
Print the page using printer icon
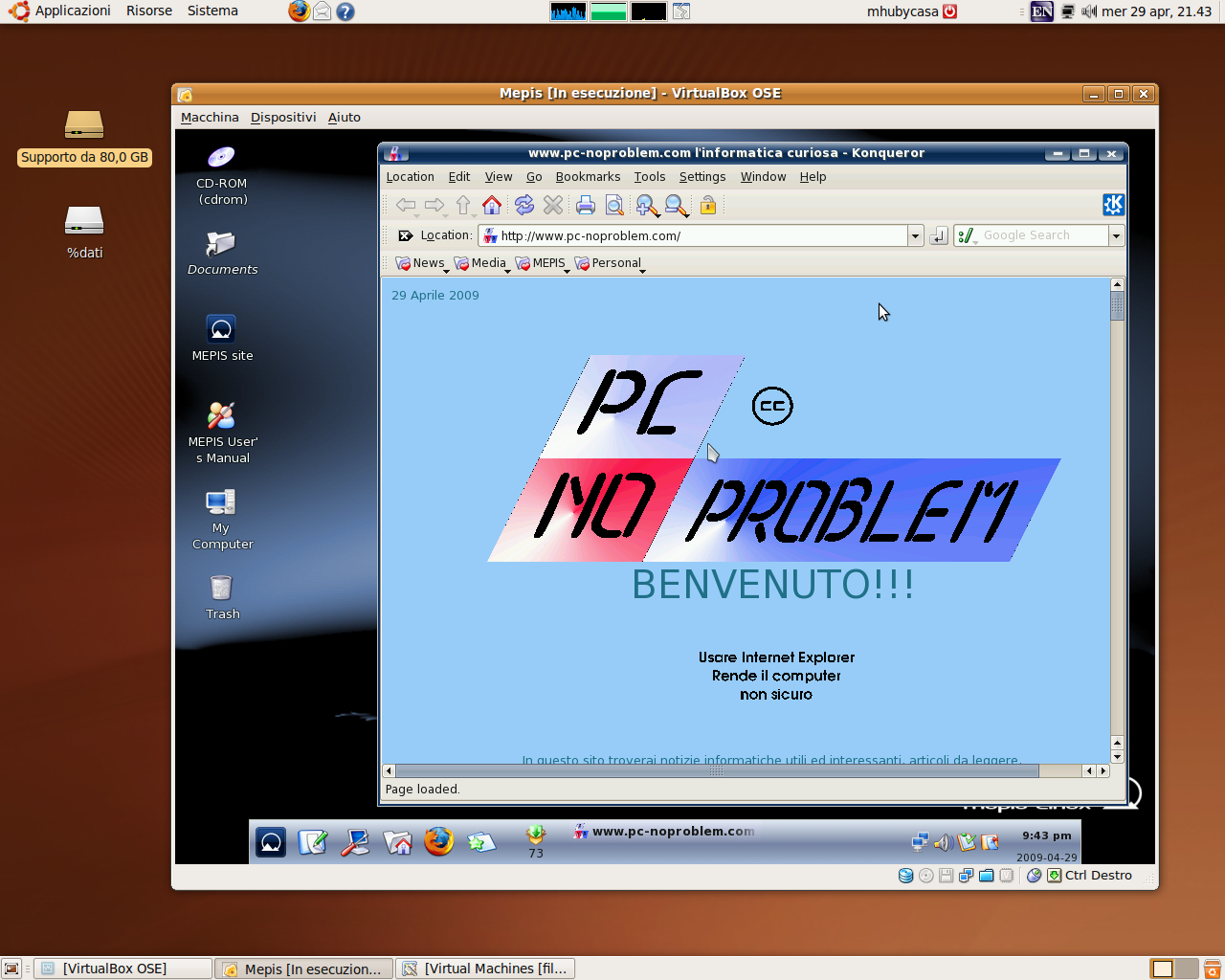(586, 205)
